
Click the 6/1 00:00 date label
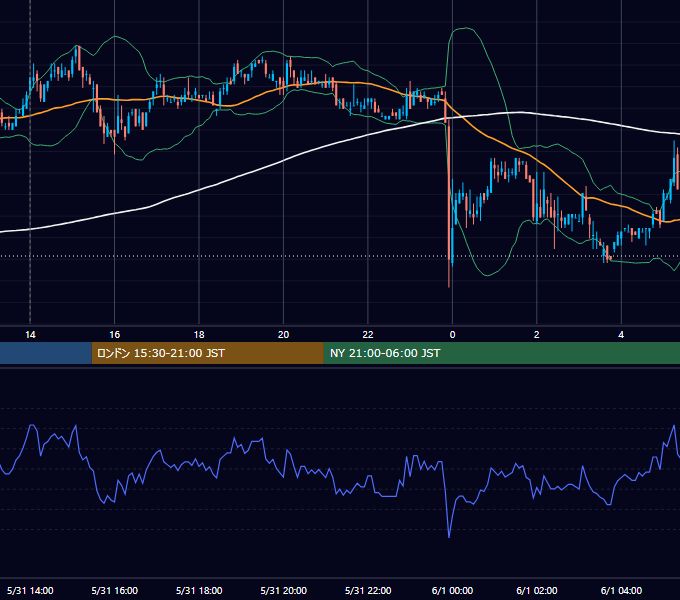(x=452, y=590)
